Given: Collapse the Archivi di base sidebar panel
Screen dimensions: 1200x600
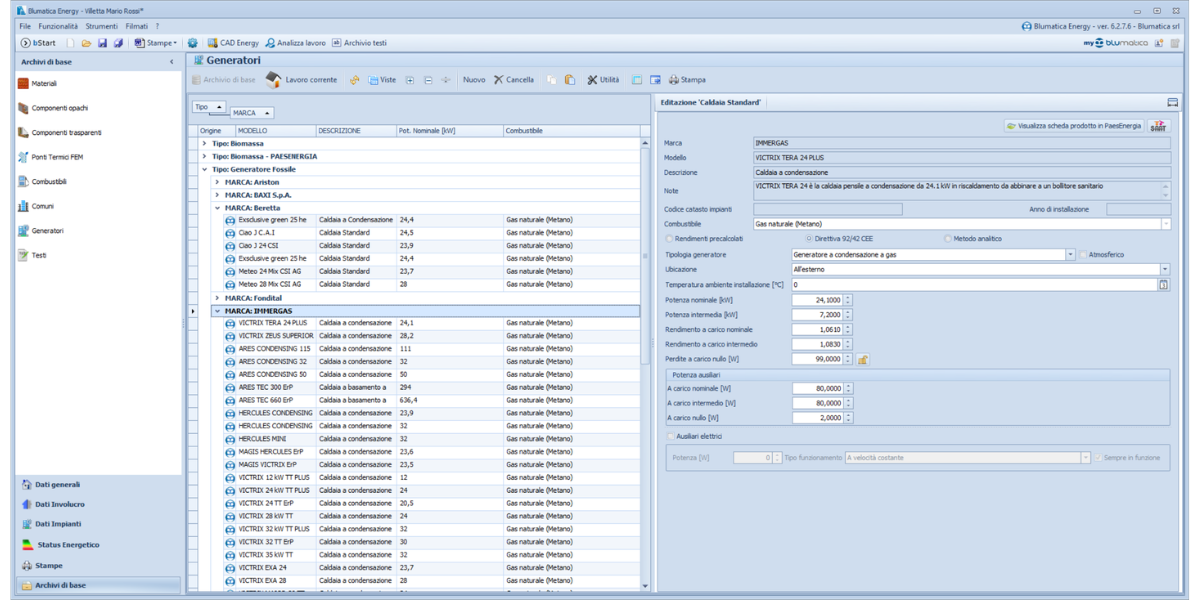Looking at the screenshot, I should coord(171,62).
